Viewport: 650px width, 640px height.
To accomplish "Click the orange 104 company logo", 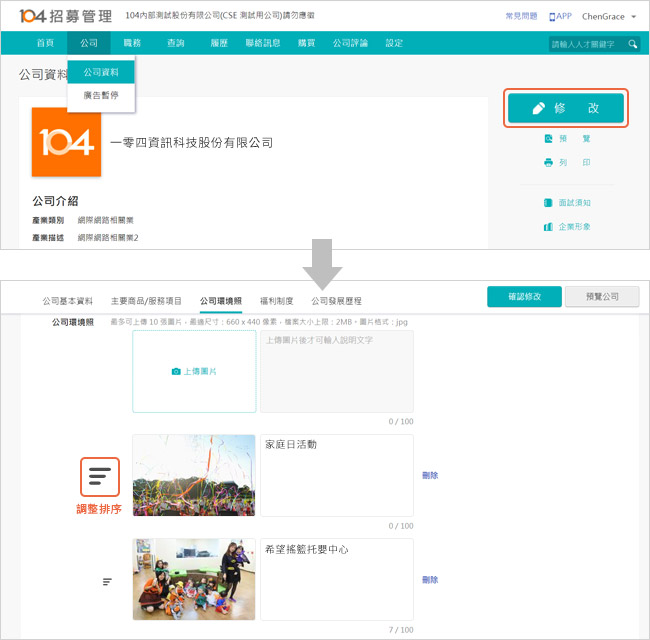I will point(66,142).
